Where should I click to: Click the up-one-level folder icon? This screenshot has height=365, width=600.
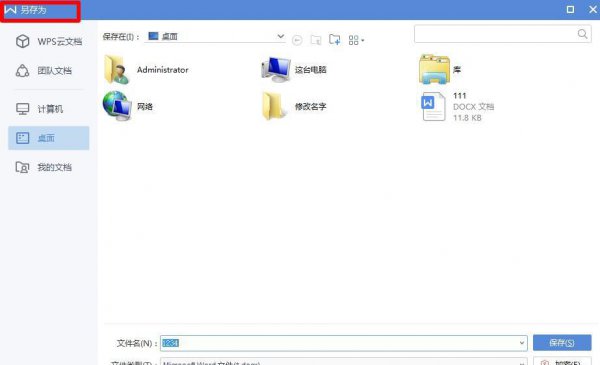click(316, 40)
